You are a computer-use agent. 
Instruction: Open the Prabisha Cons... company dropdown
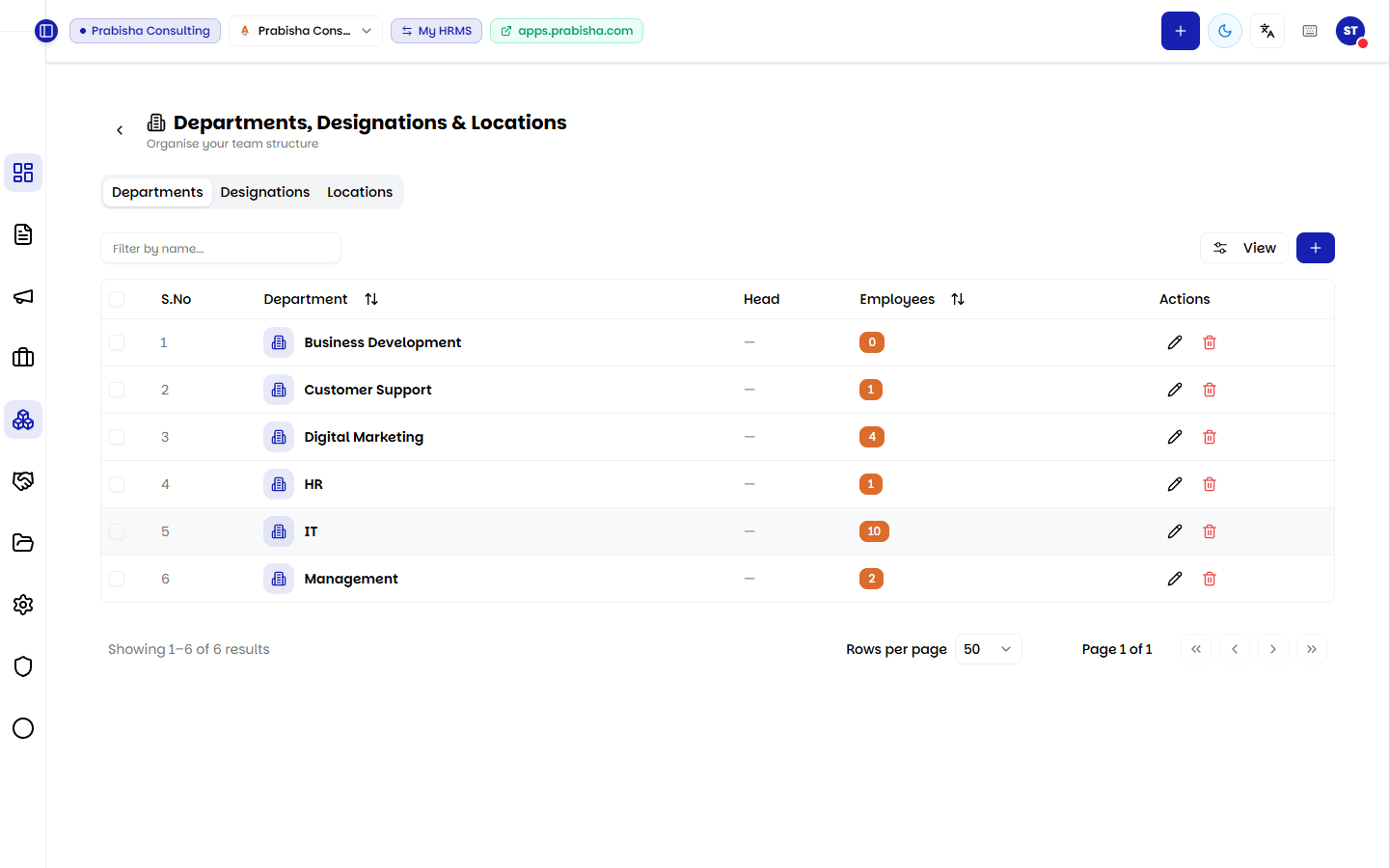tap(306, 31)
